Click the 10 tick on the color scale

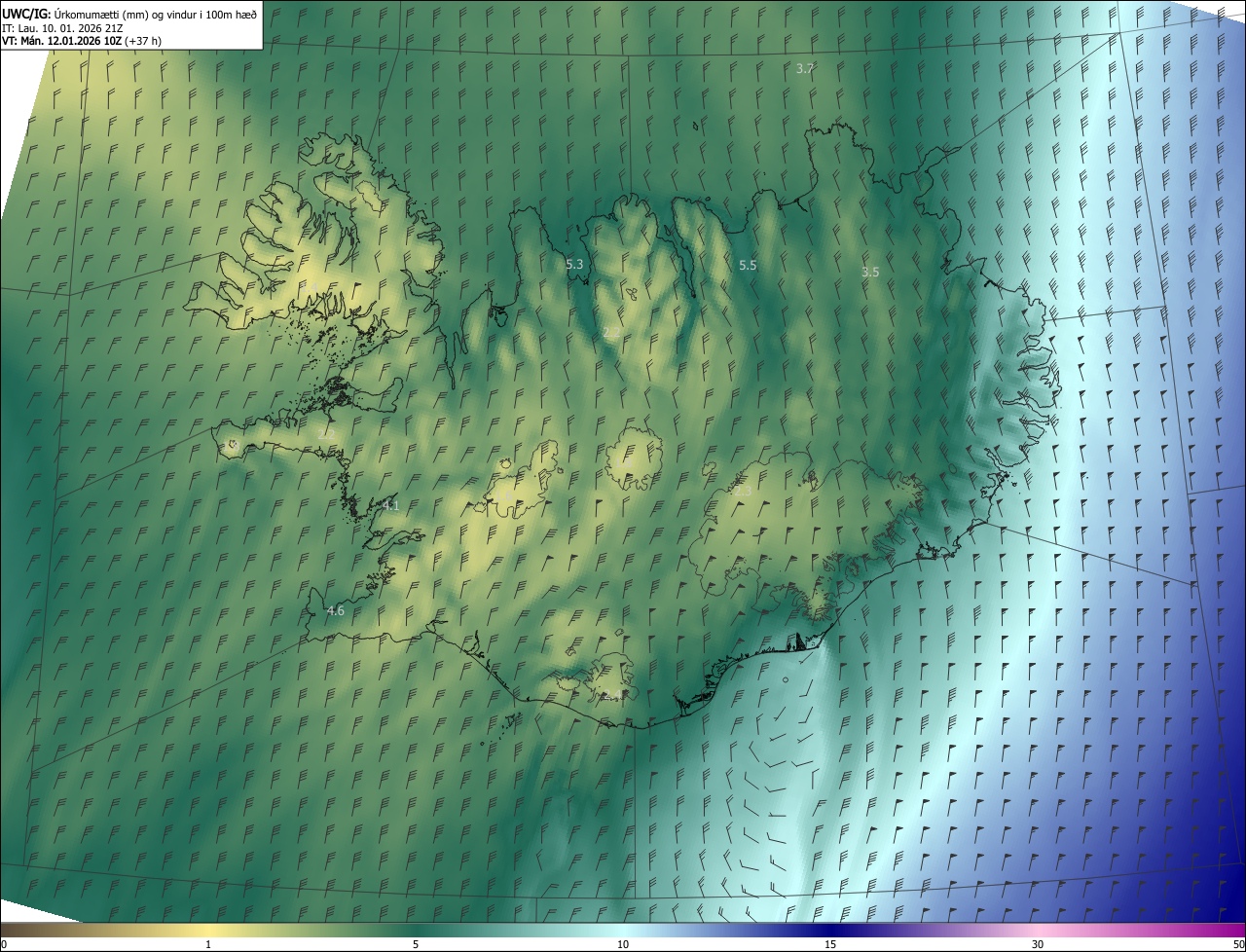(623, 944)
